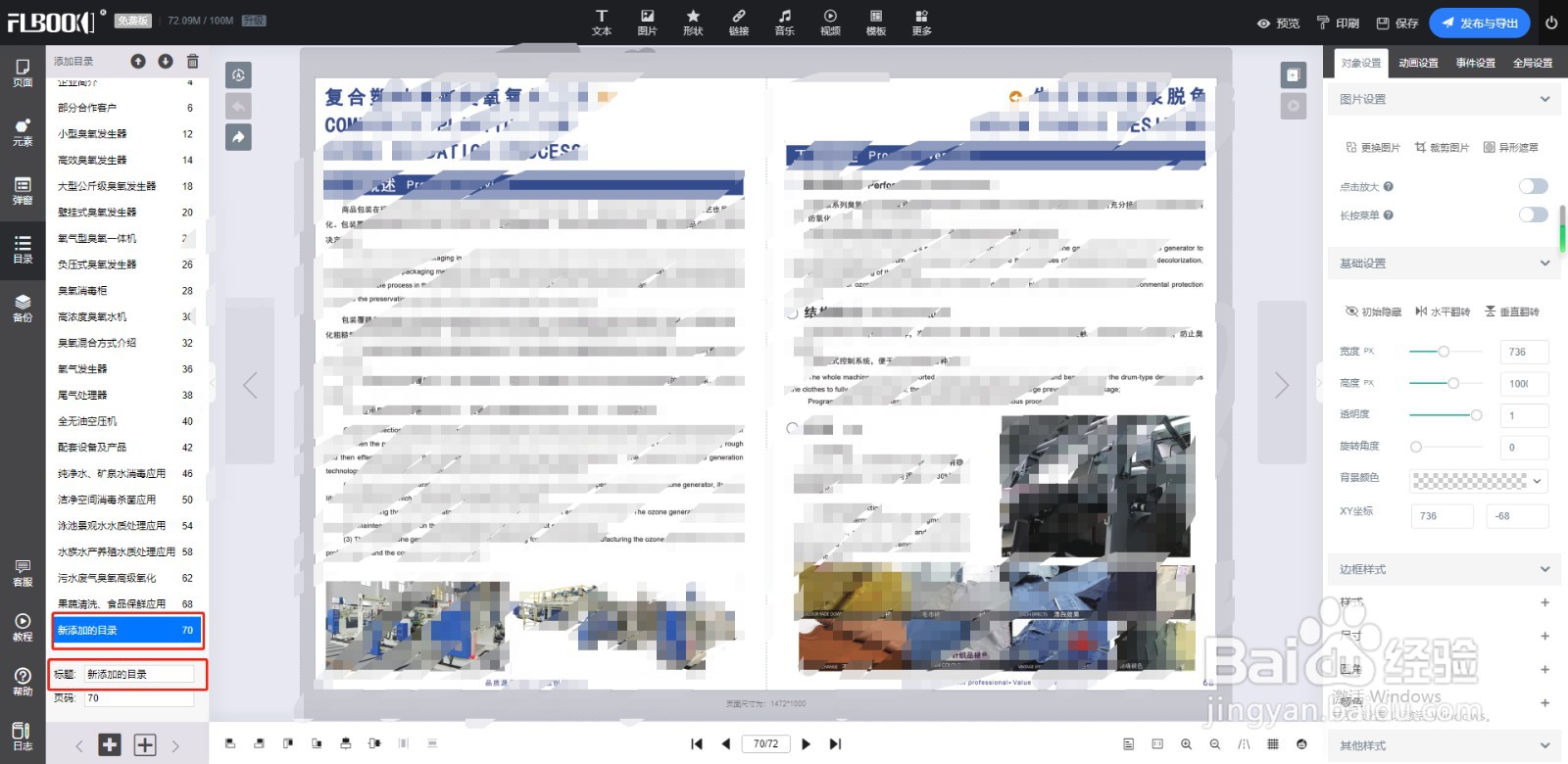Toggle 长按菜单 switch
The width and height of the screenshot is (1568, 764).
coord(1533,215)
